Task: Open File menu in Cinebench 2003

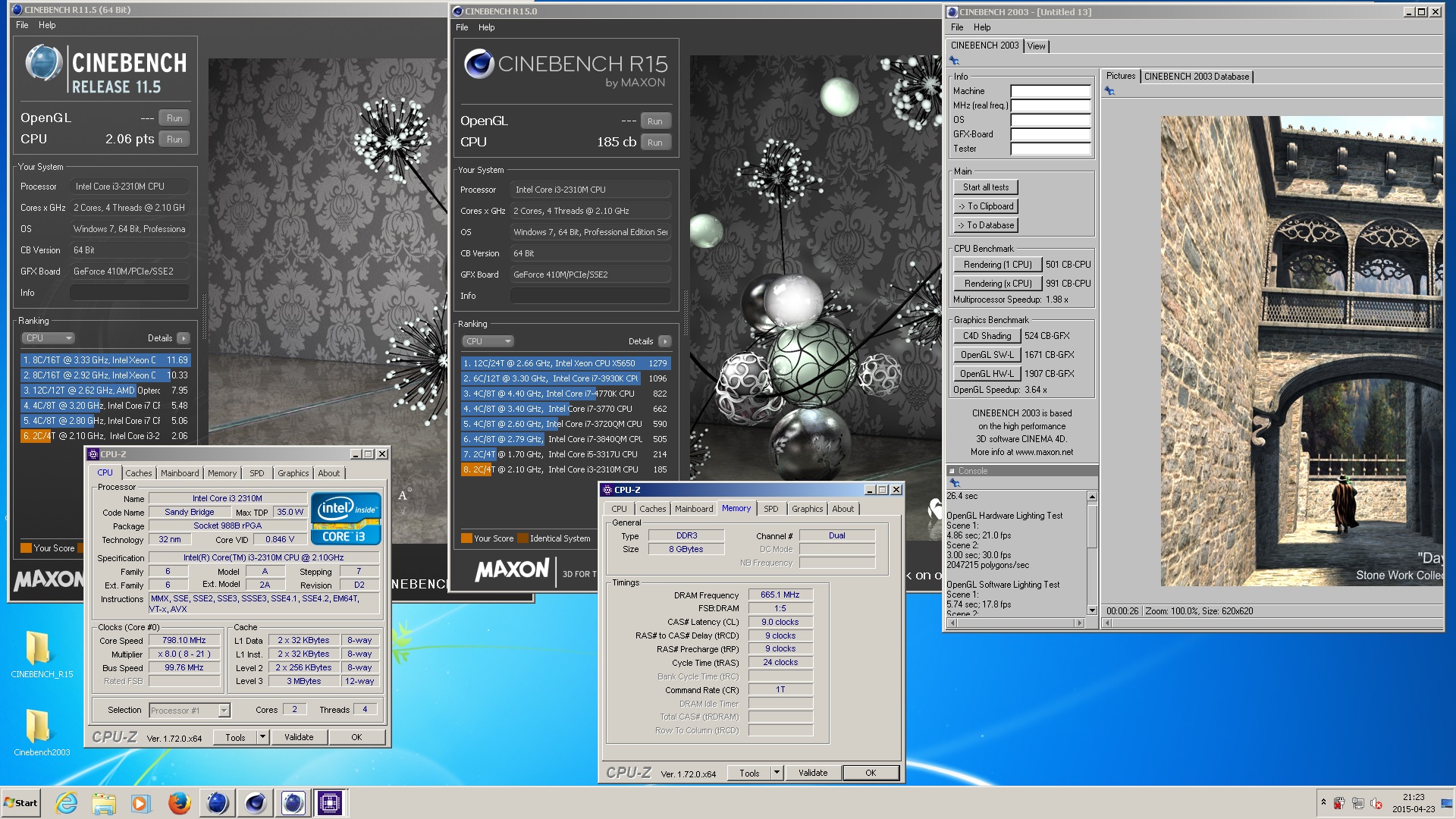Action: click(x=957, y=27)
